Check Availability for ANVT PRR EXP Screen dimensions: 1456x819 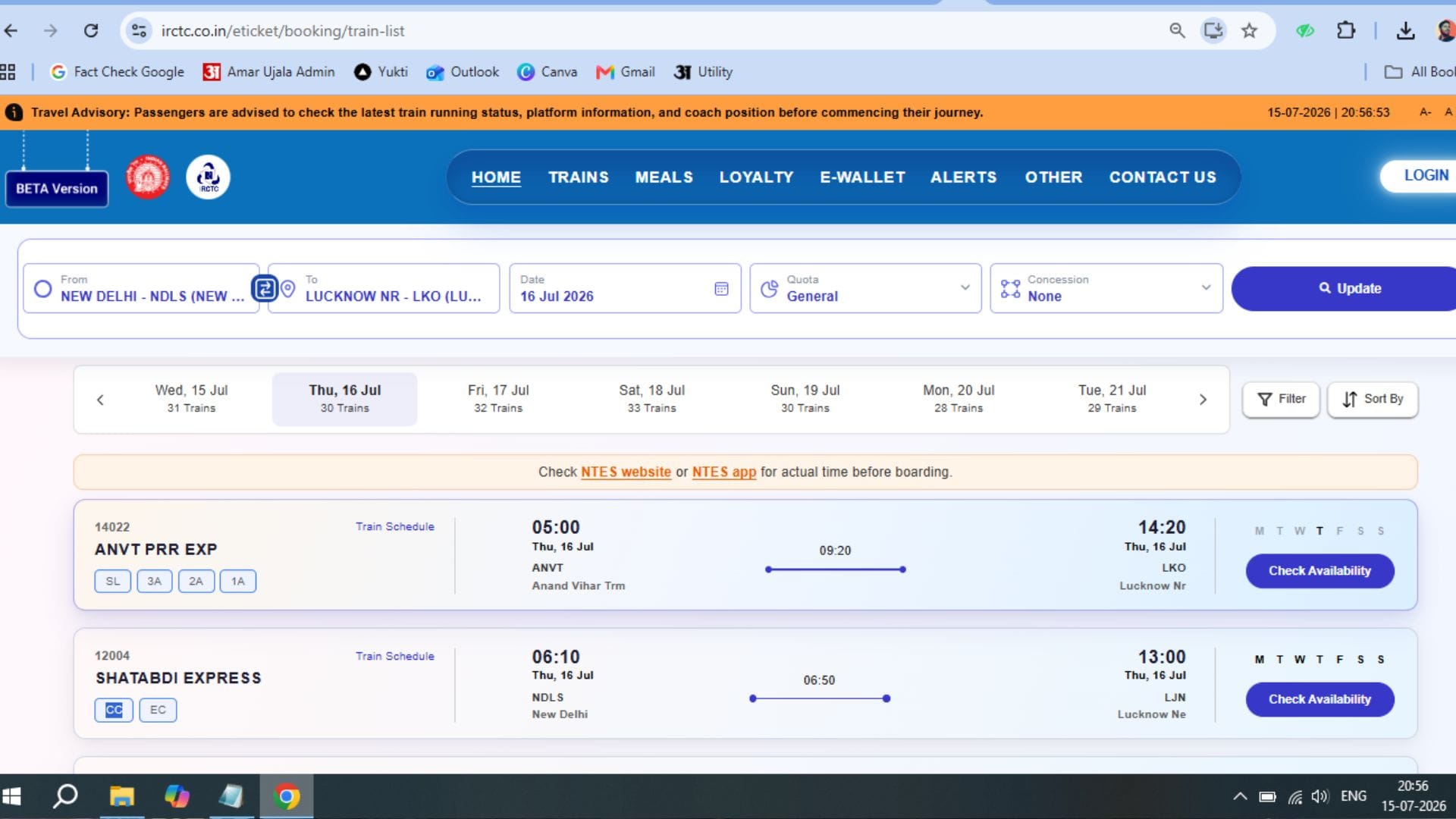pyautogui.click(x=1319, y=571)
